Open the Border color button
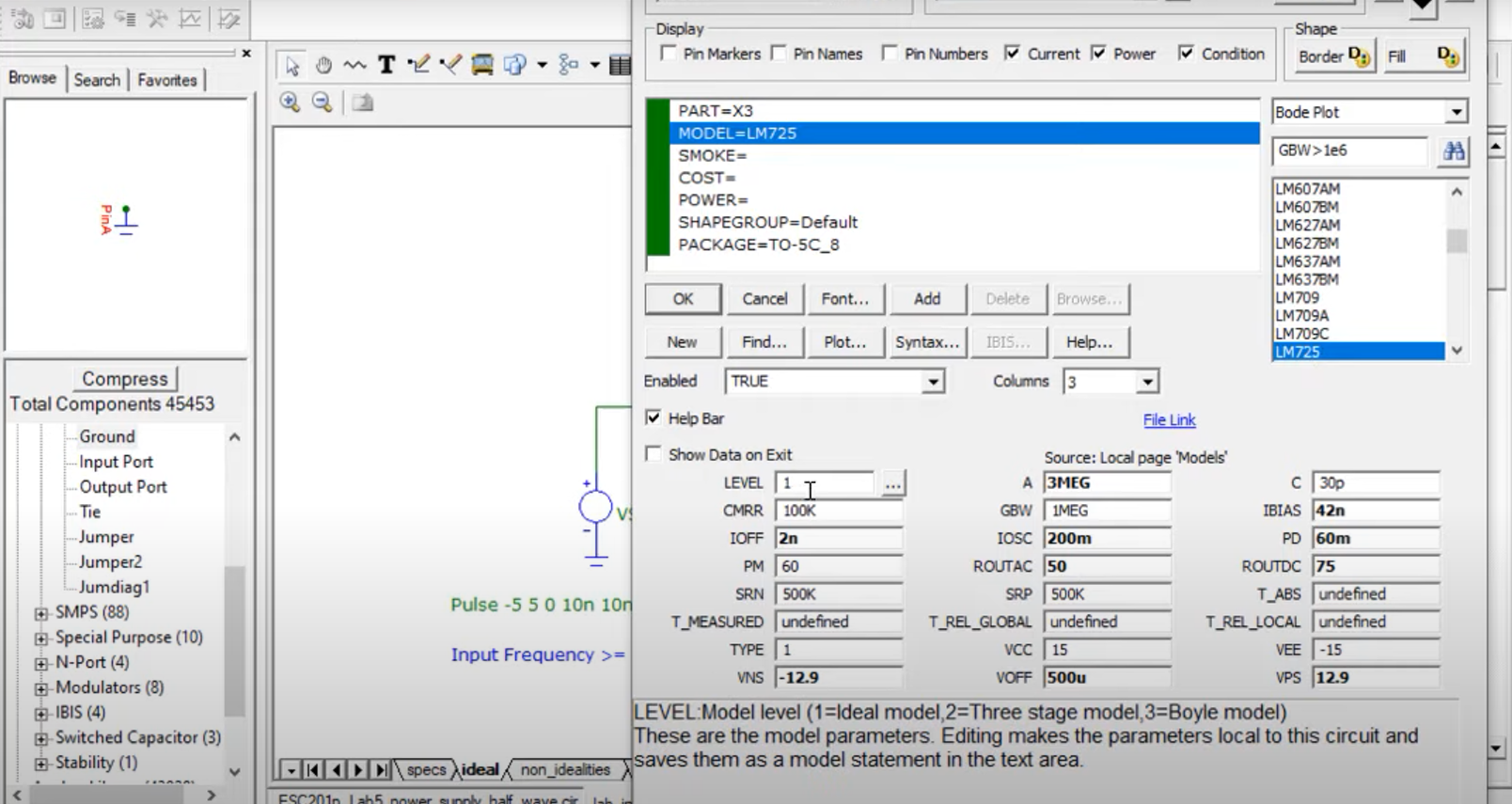The image size is (1512, 804). [1334, 56]
